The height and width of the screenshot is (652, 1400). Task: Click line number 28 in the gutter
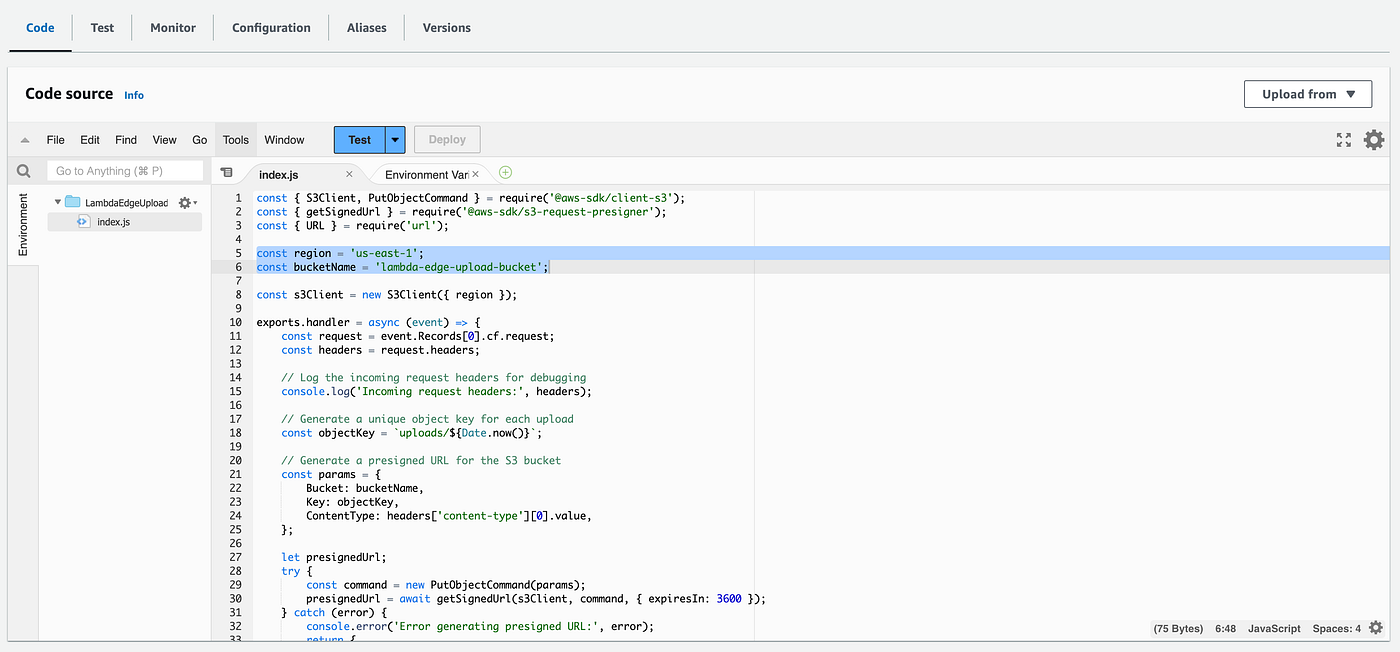(235, 572)
